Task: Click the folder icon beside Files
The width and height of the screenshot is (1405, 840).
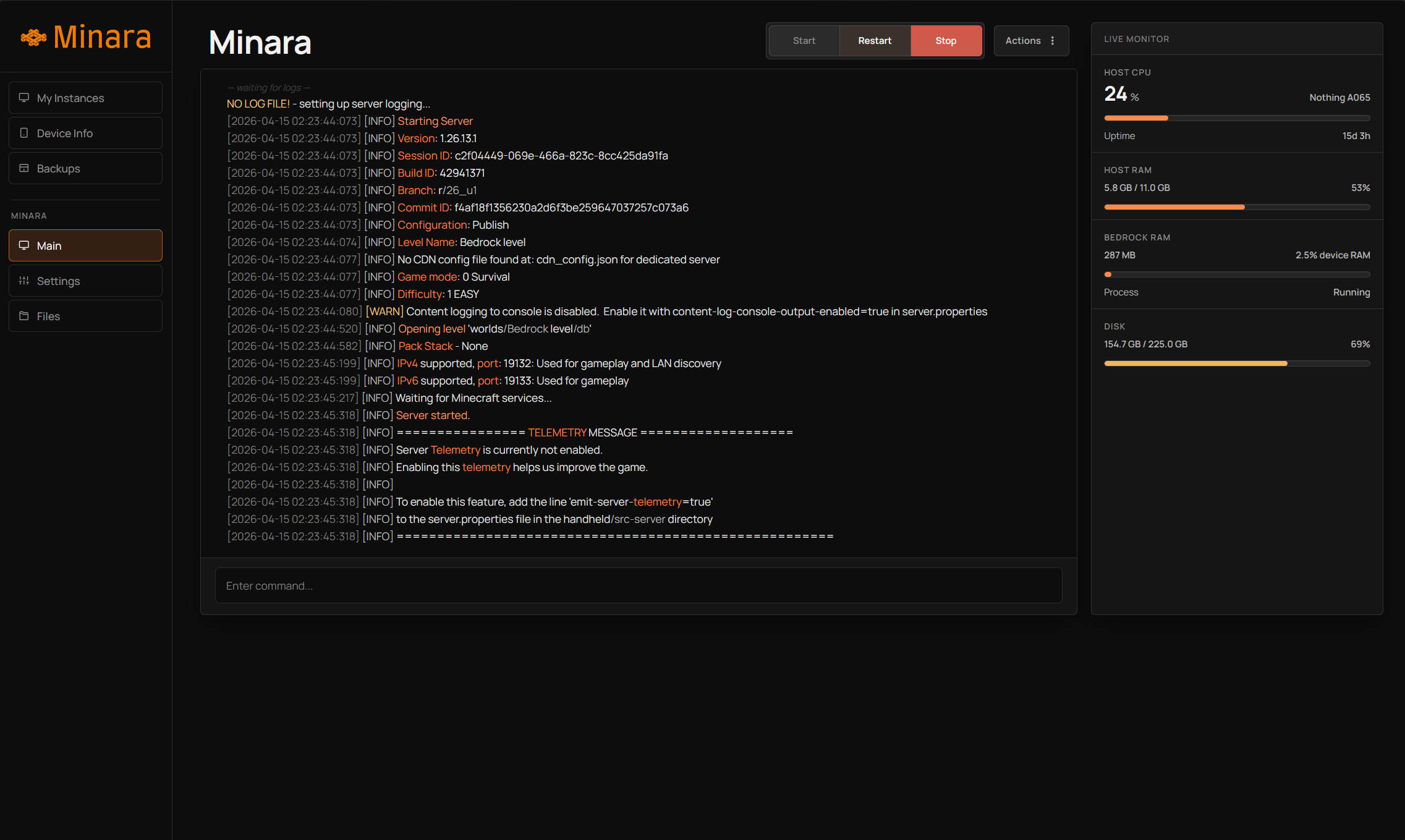Action: [24, 316]
